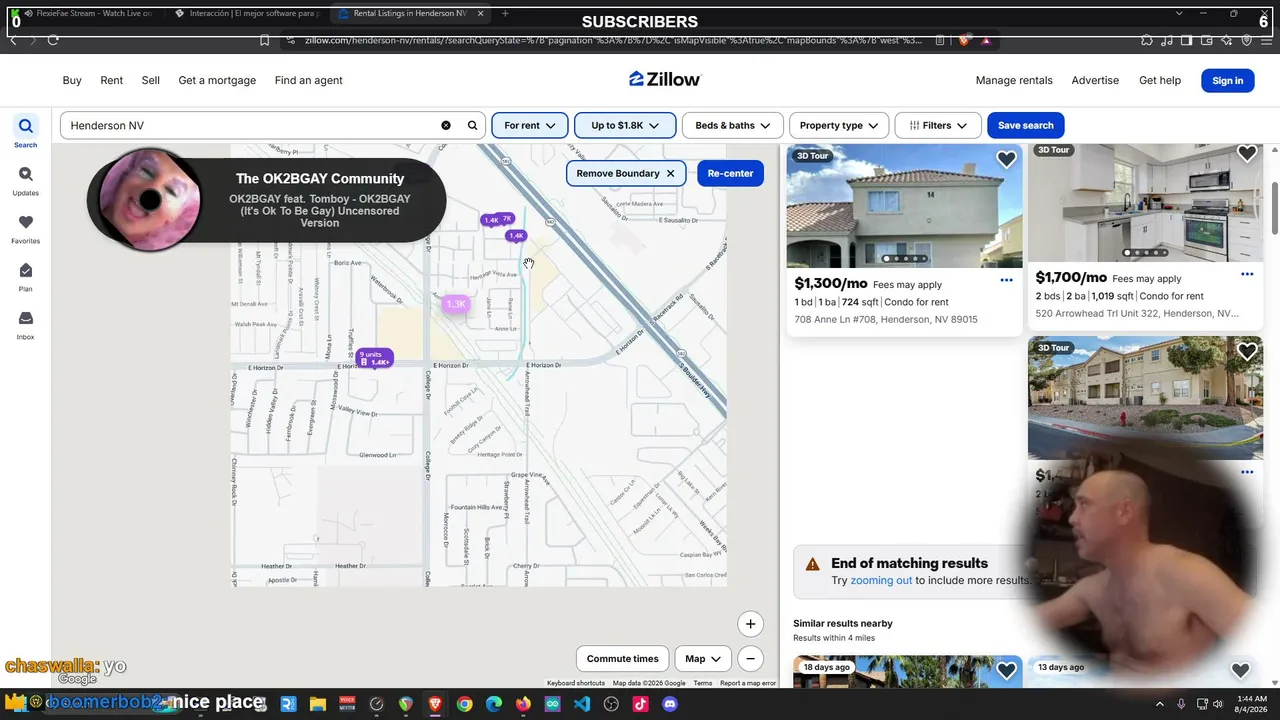The image size is (1280, 720).
Task: Open Get a mortgage menu
Action: (x=217, y=80)
